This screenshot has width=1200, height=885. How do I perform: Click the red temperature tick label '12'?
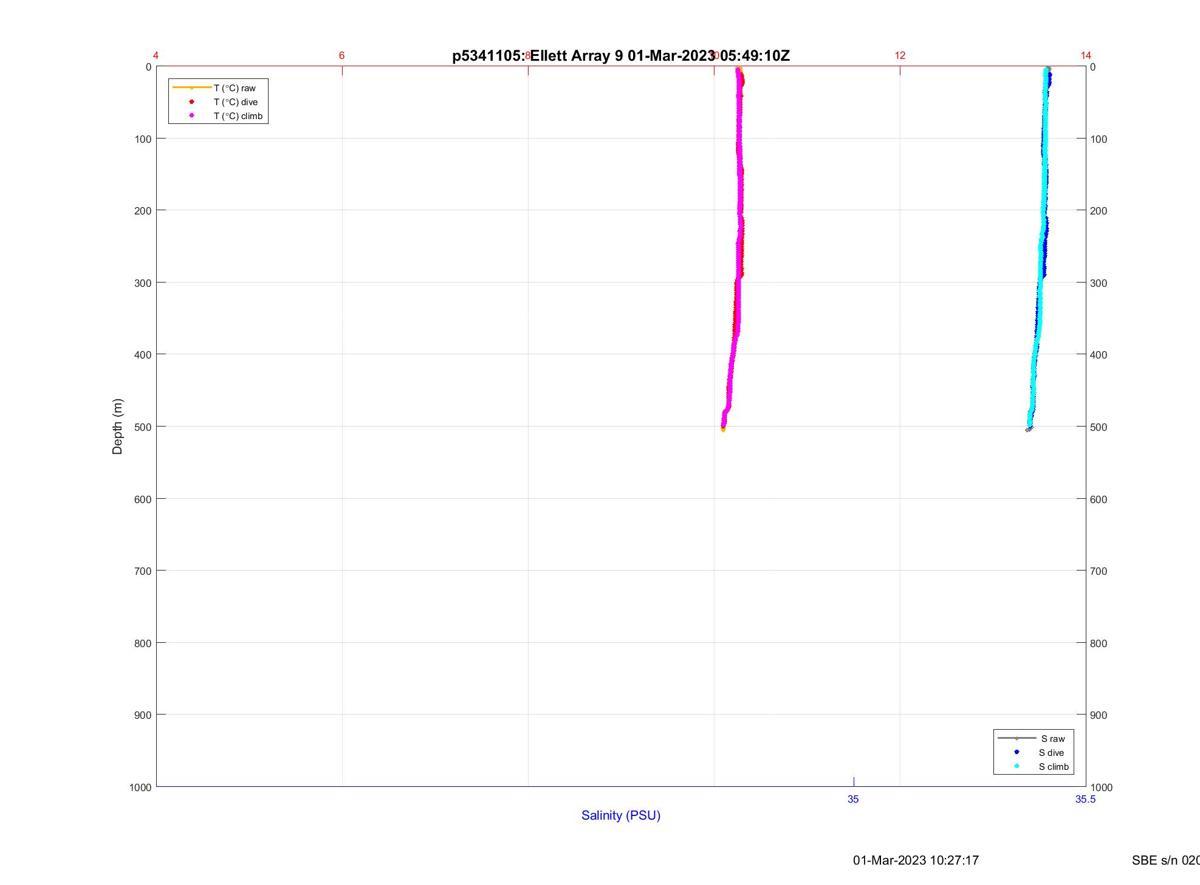[x=900, y=55]
